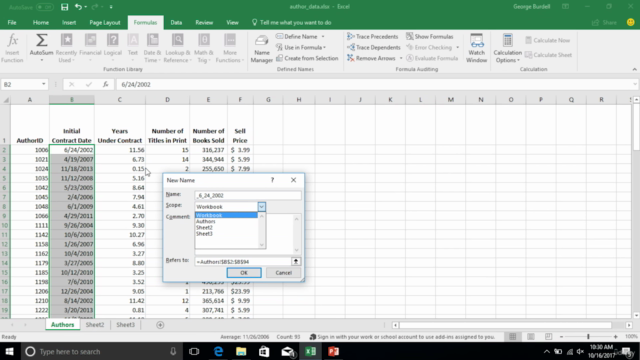Click Calculate Now
Image resolution: width=640 pixels, height=360 pixels.
pyautogui.click(x=547, y=40)
